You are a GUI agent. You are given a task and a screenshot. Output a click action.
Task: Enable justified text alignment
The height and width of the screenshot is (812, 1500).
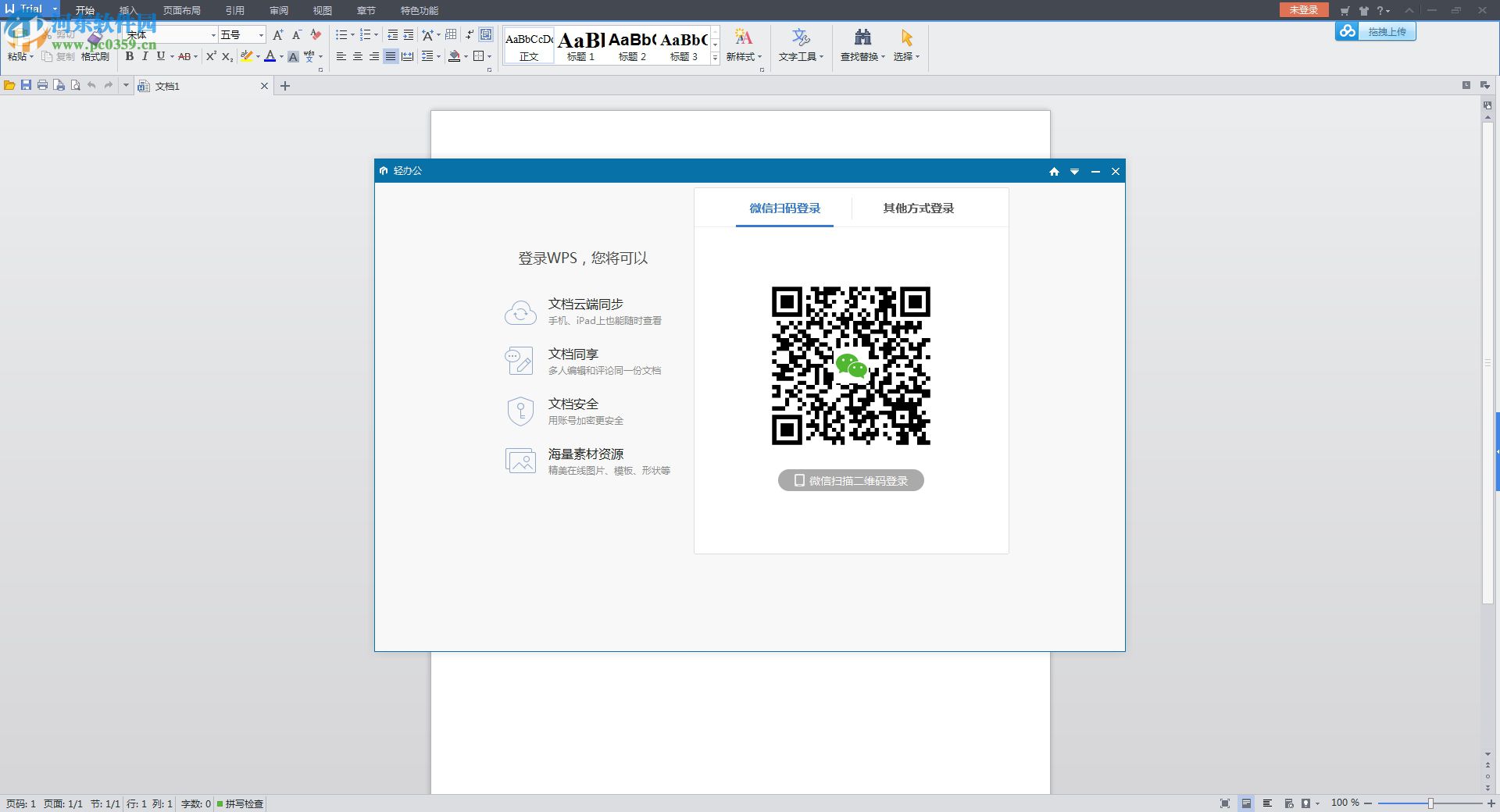pos(391,56)
